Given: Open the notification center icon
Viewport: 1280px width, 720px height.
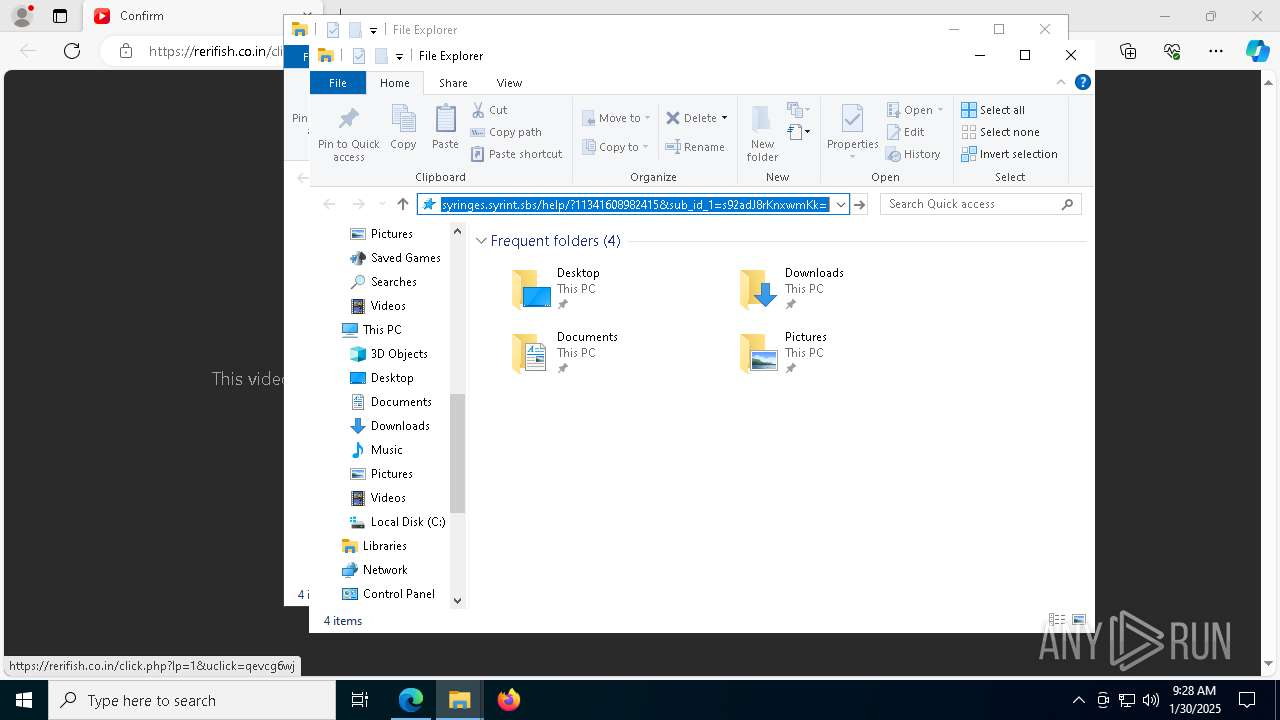Looking at the screenshot, I should [x=1247, y=700].
